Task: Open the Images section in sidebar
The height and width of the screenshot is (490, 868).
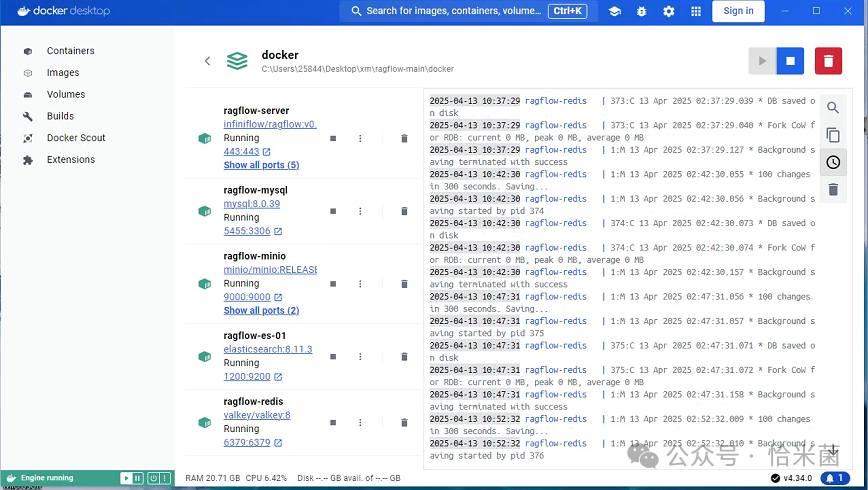Action: pos(63,73)
